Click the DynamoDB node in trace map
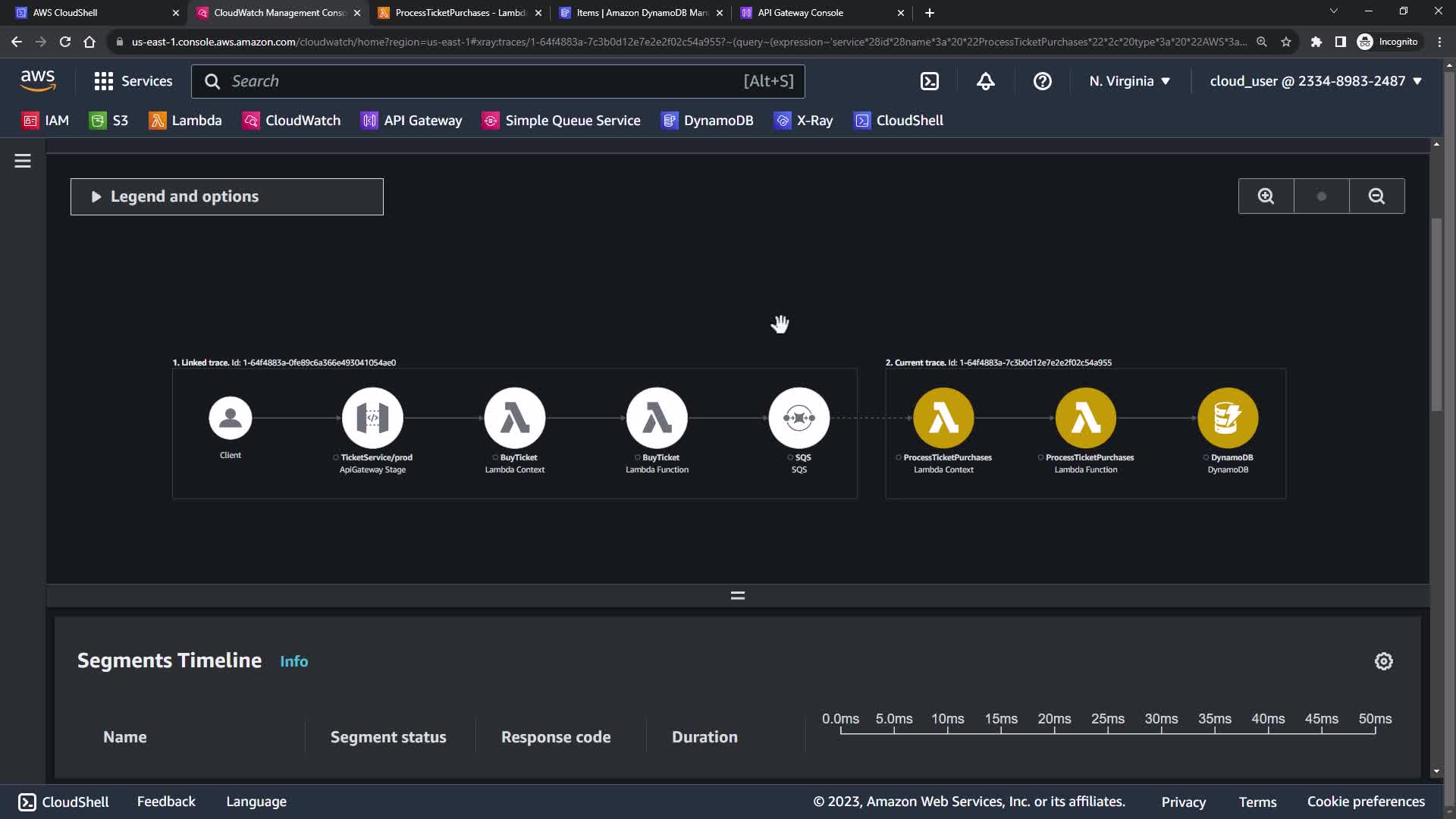This screenshot has height=819, width=1456. tap(1227, 418)
